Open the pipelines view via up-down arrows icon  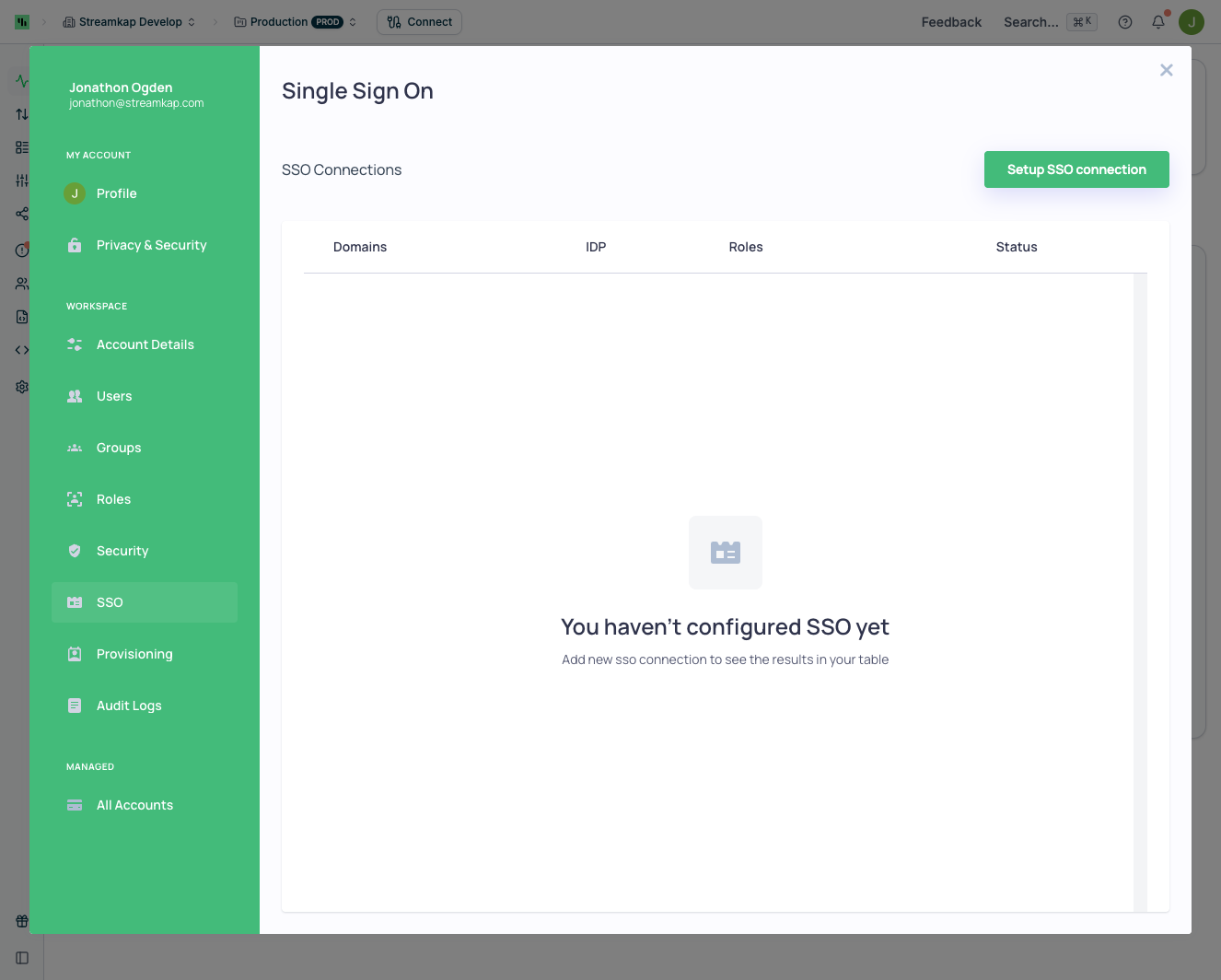click(21, 114)
